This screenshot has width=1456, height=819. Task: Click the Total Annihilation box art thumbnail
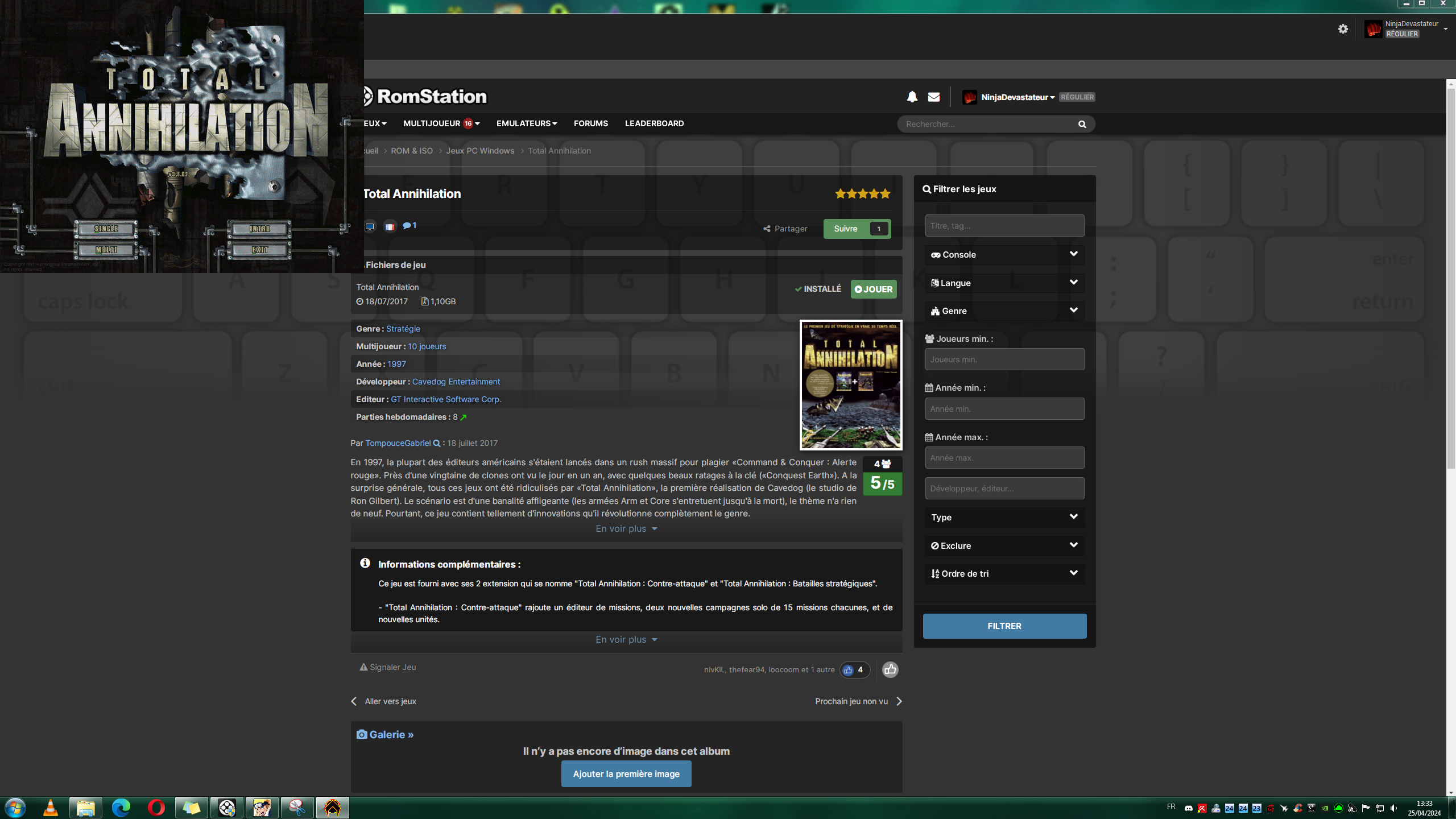coord(851,385)
